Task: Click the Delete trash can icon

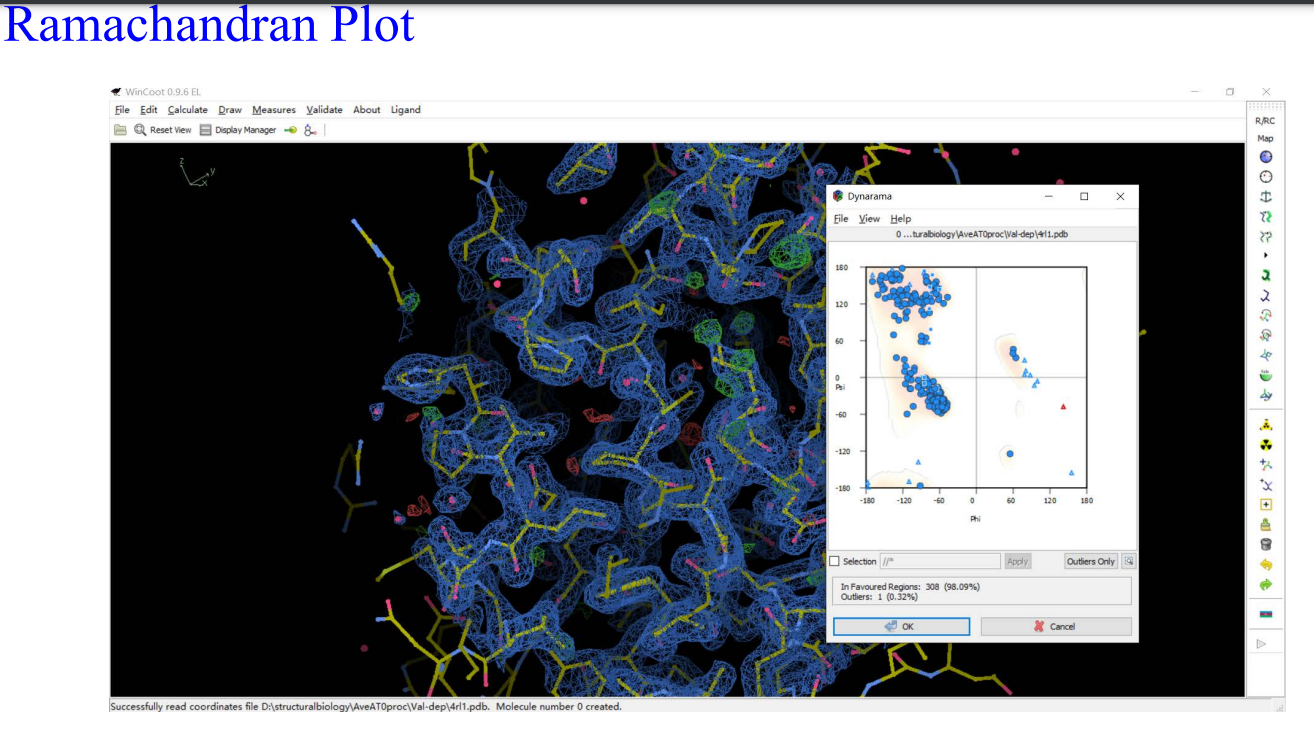Action: point(1266,545)
